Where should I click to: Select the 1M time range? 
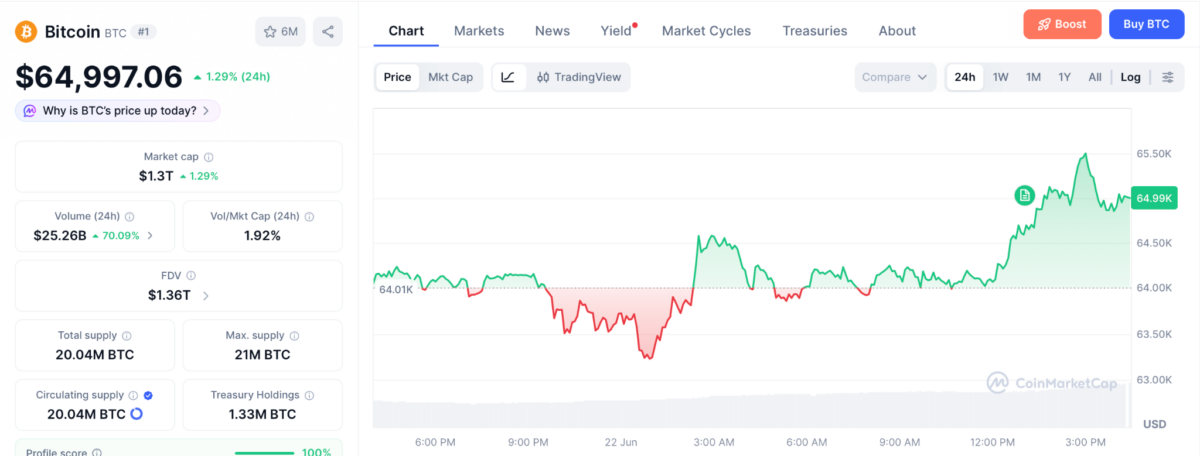1033,77
